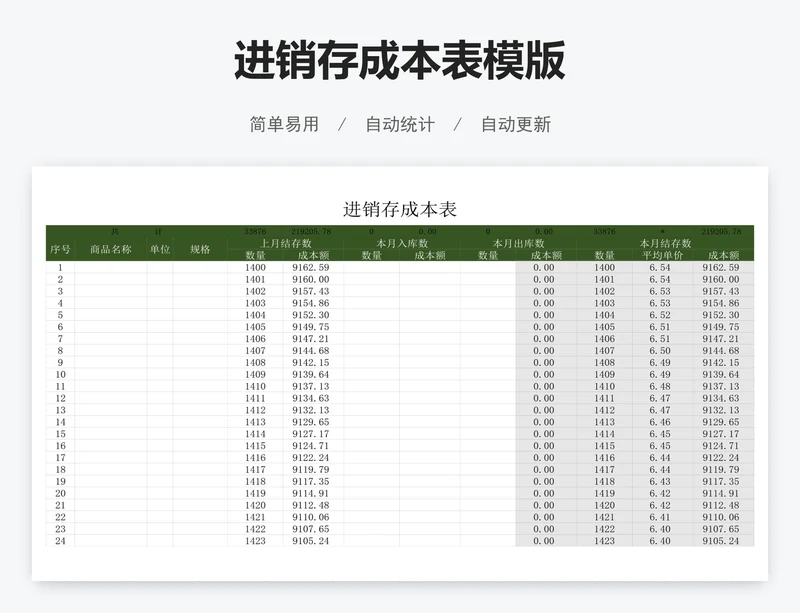Image resolution: width=800 pixels, height=613 pixels.
Task: Select 上月结存数 cost 9160.00 in row 2
Action: click(x=311, y=279)
